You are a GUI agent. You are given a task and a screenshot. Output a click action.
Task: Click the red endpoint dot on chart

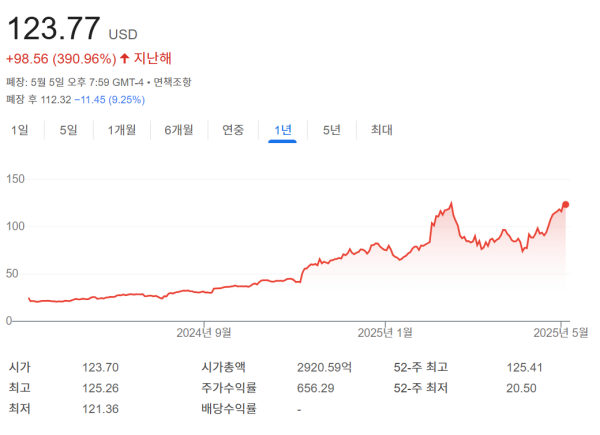pos(566,205)
